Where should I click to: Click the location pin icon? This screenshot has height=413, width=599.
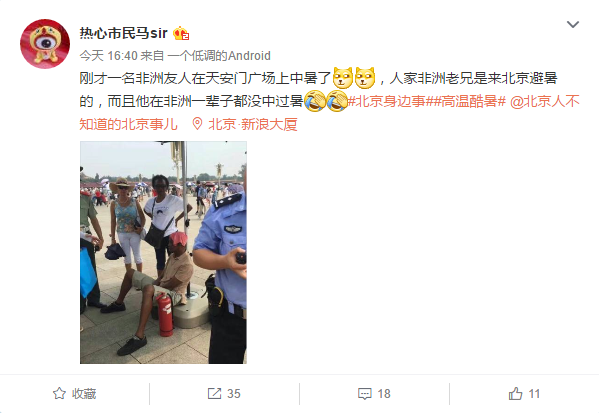click(x=197, y=124)
